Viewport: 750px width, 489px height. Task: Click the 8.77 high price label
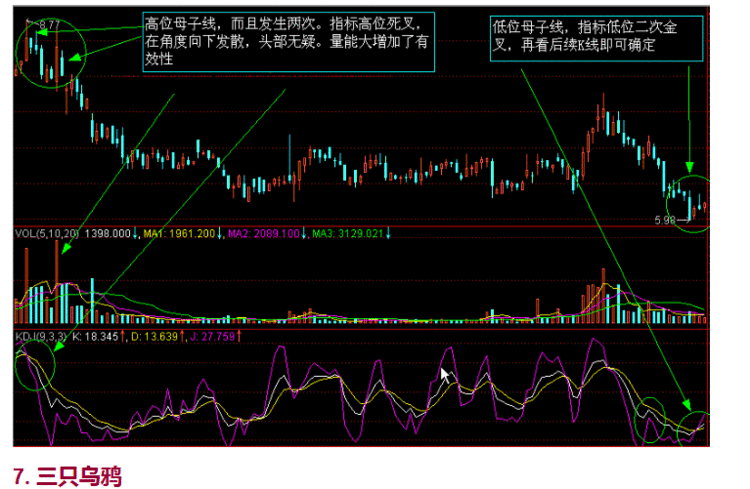(49, 24)
